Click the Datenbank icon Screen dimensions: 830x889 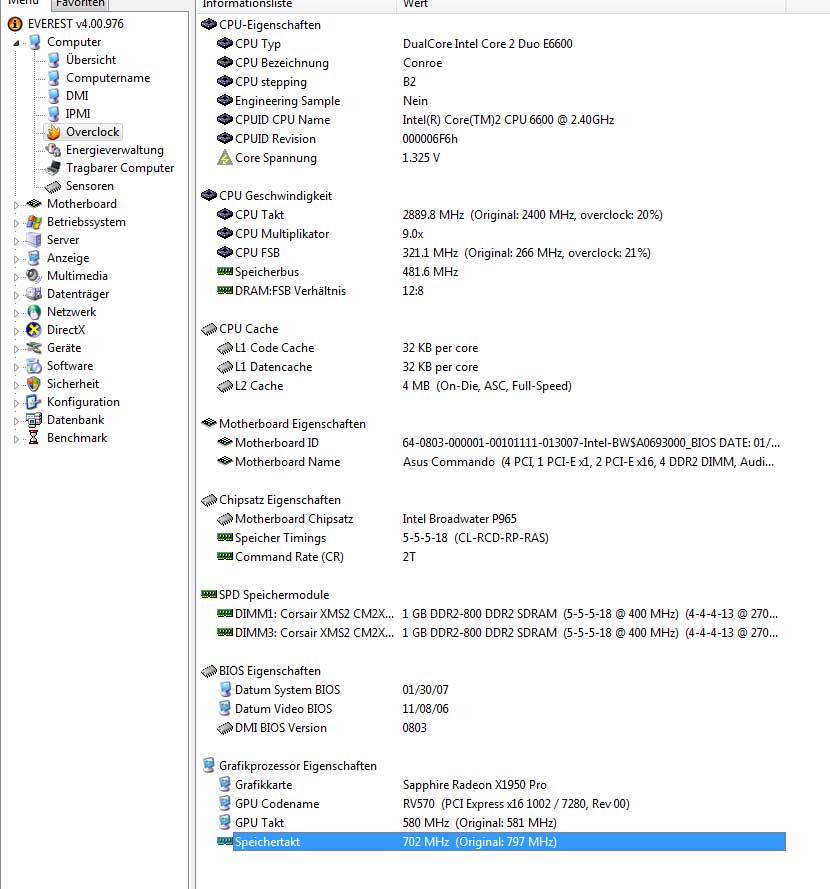(34, 420)
